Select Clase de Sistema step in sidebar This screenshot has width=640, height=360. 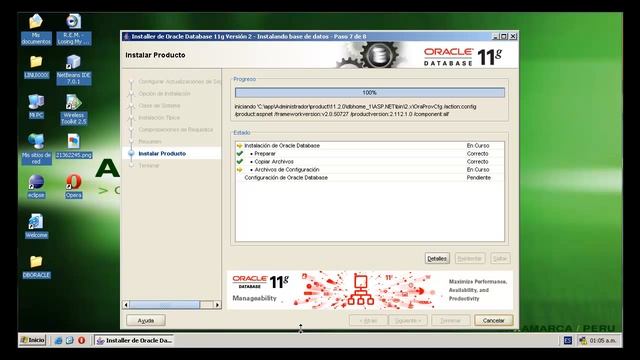[159, 105]
